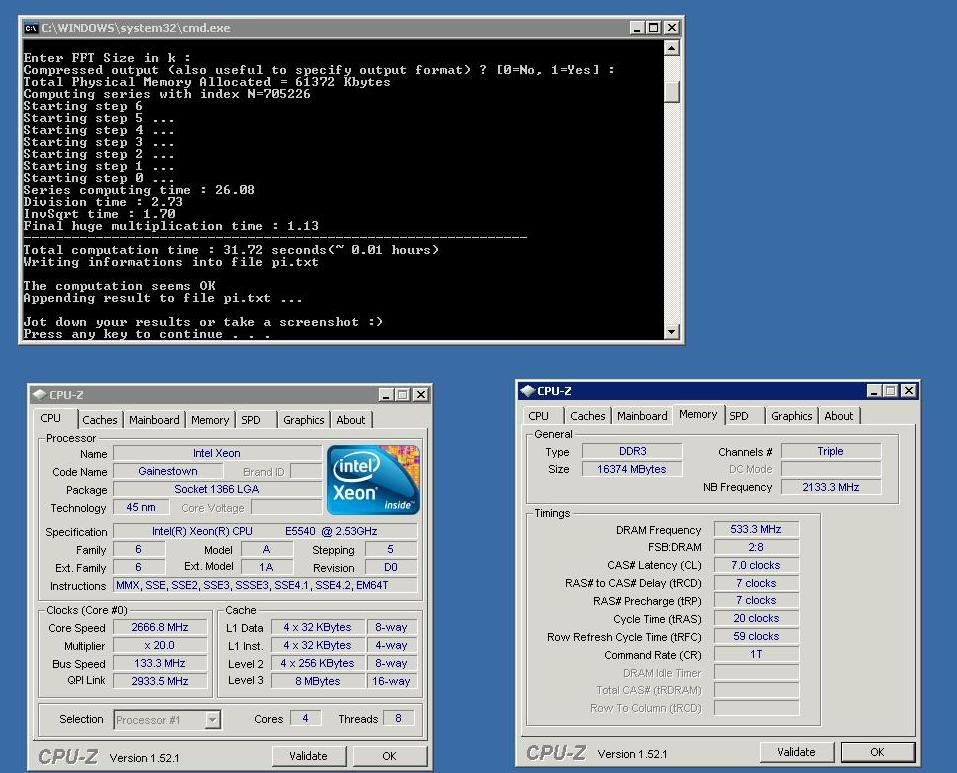Maximize the cmd.exe window

tap(654, 28)
